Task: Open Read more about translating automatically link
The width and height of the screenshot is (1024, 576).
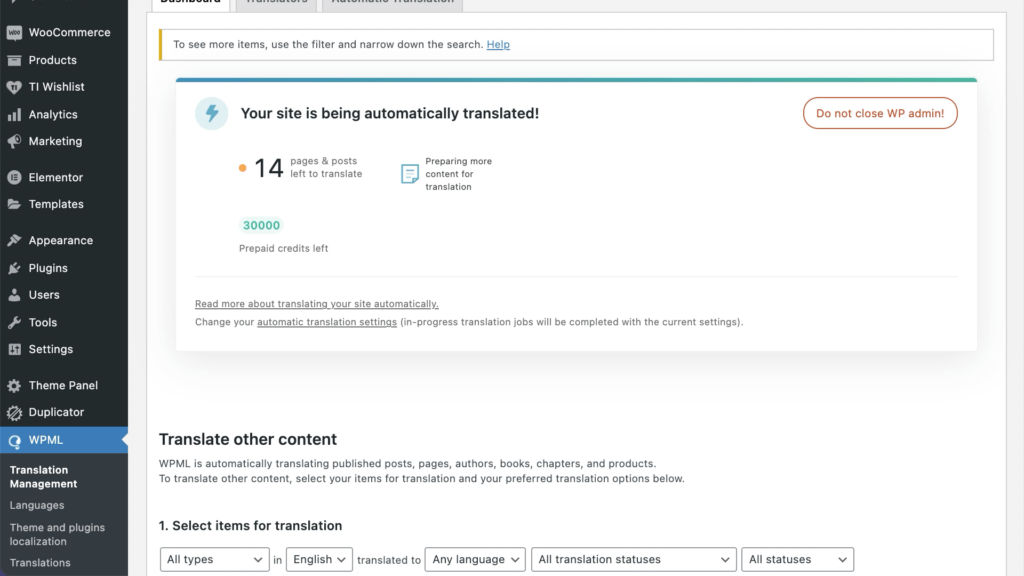Action: (317, 304)
